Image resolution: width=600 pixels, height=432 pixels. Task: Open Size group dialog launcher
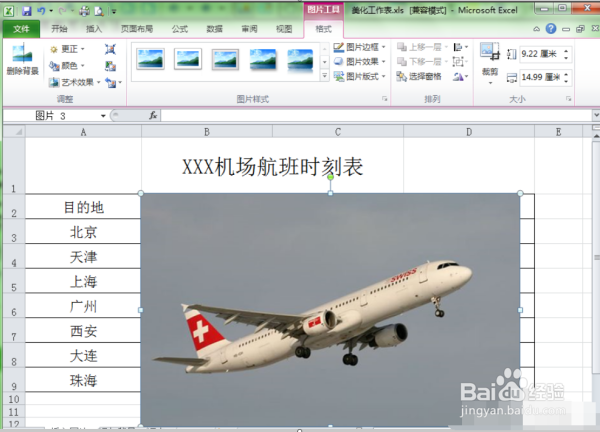pos(569,99)
